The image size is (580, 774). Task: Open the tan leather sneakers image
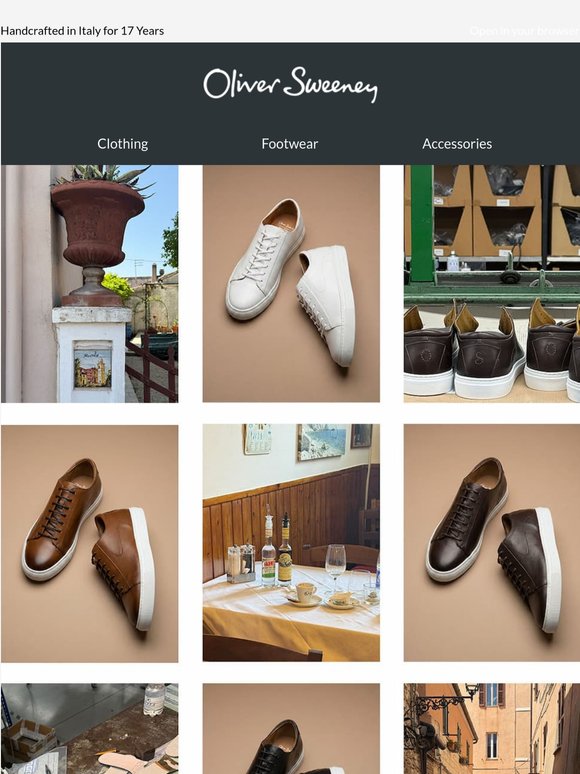tap(89, 543)
